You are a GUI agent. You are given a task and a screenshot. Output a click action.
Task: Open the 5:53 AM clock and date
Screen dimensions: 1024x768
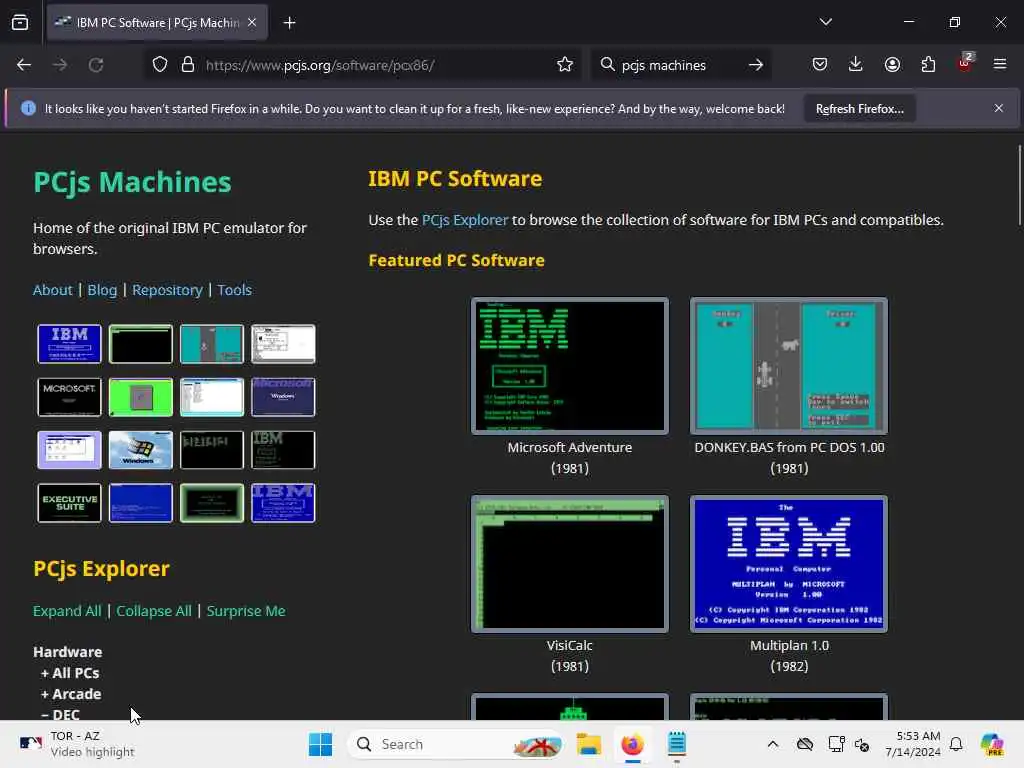click(x=912, y=744)
